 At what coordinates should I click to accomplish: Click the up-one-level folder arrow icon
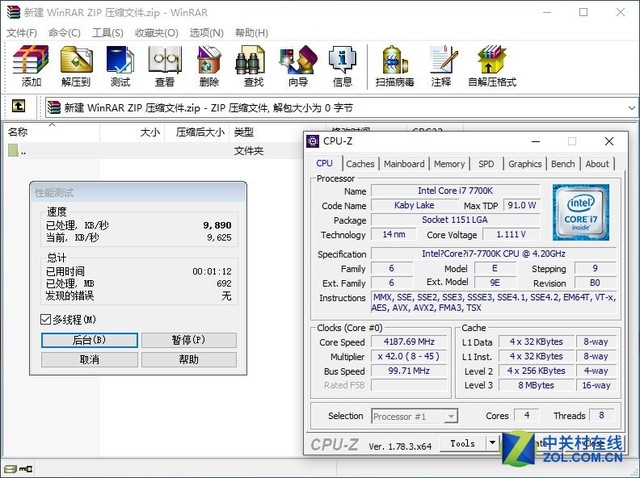(x=18, y=106)
